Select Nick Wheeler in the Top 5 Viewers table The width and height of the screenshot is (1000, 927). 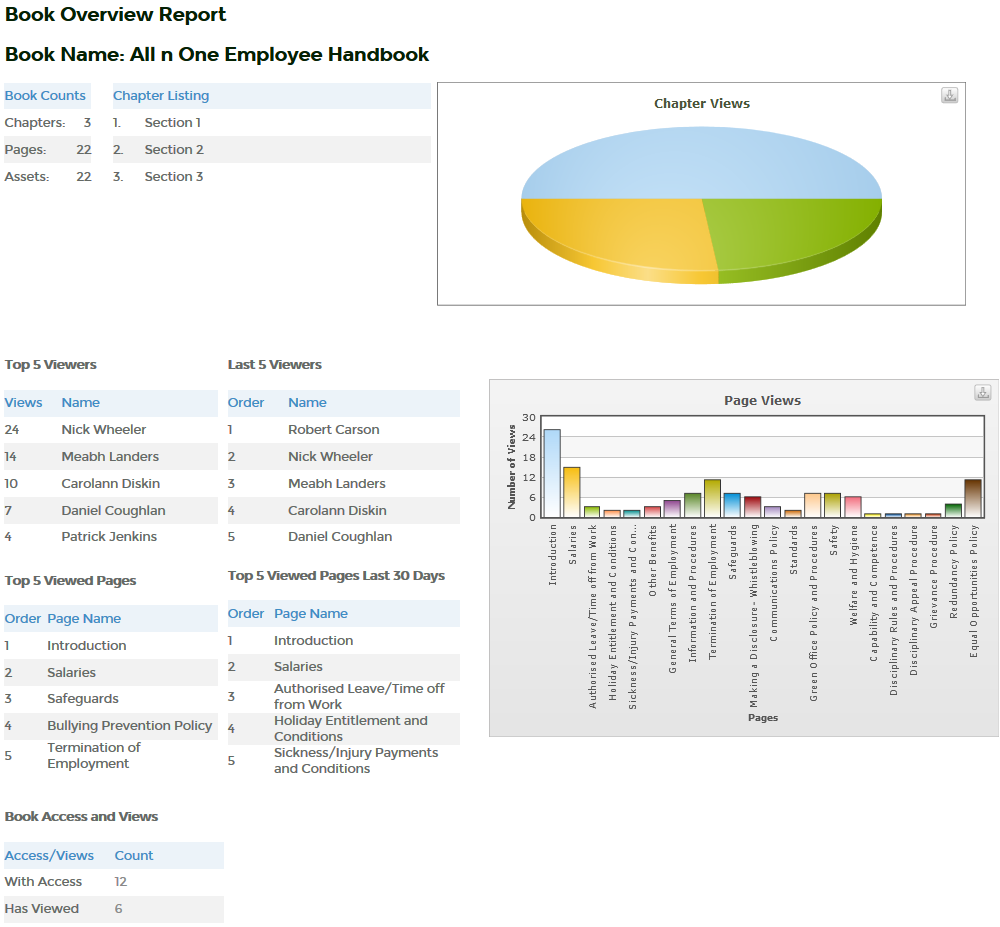(x=104, y=430)
